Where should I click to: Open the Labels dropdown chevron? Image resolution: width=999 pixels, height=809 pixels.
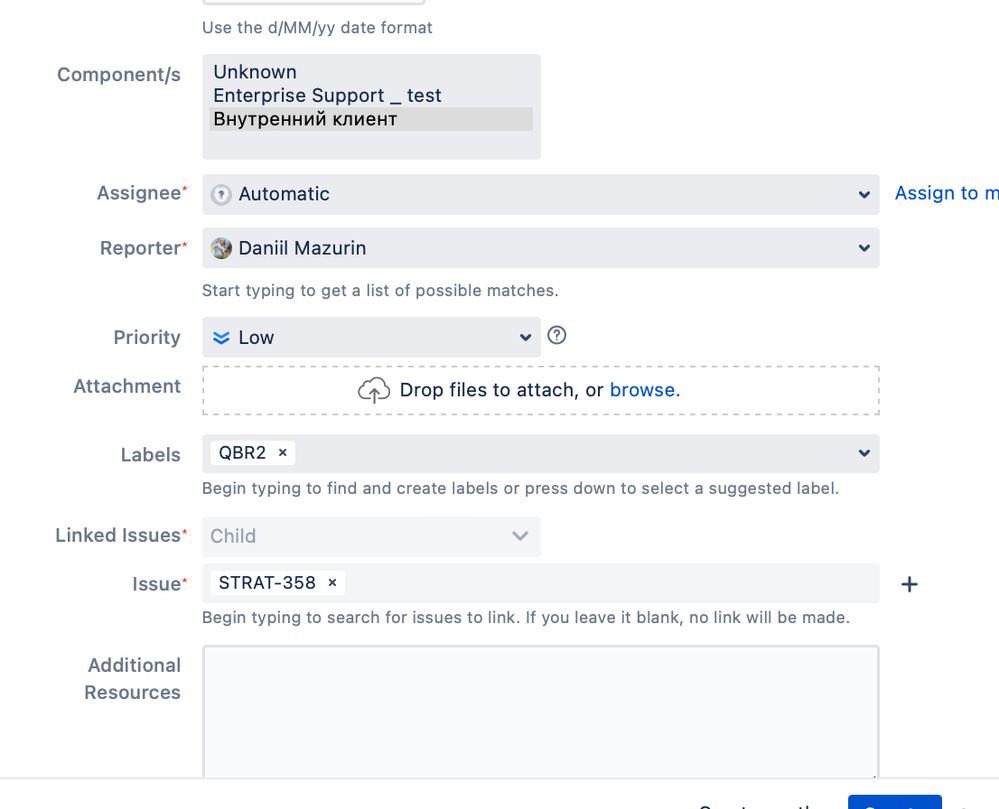(864, 453)
